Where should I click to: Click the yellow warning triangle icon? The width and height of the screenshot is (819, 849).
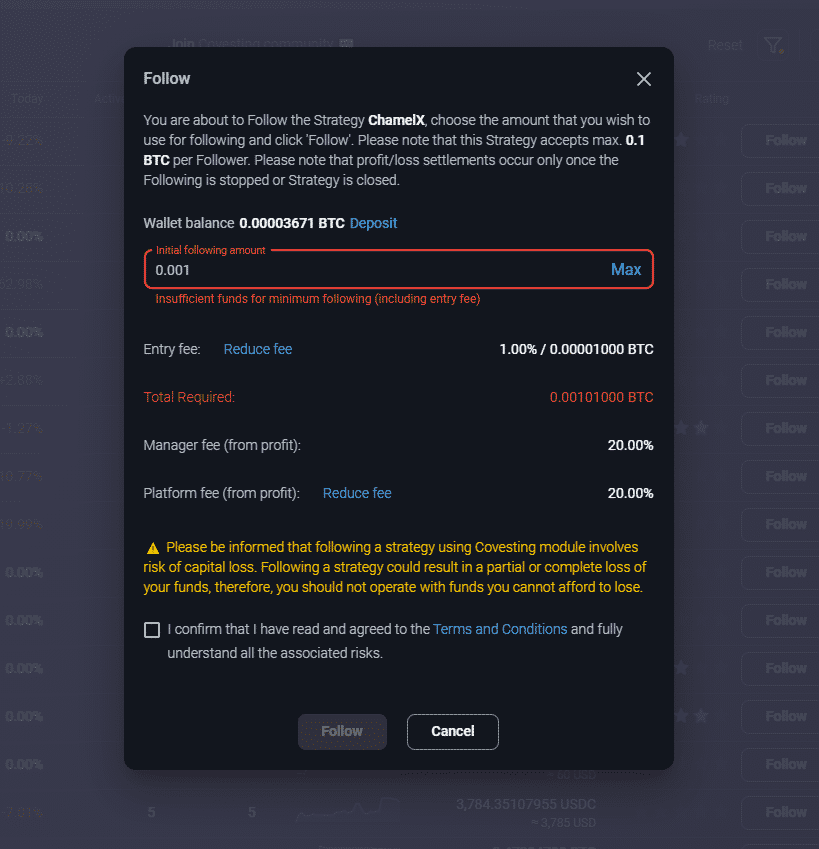coord(153,548)
